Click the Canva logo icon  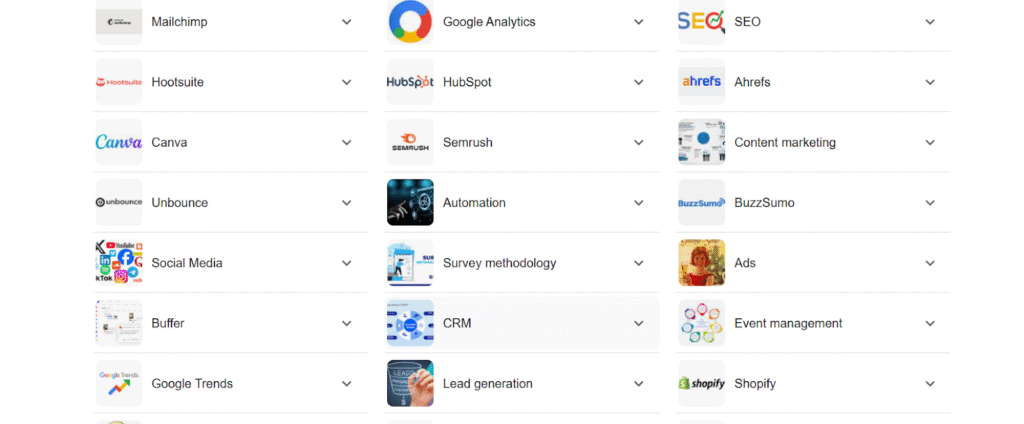point(118,142)
